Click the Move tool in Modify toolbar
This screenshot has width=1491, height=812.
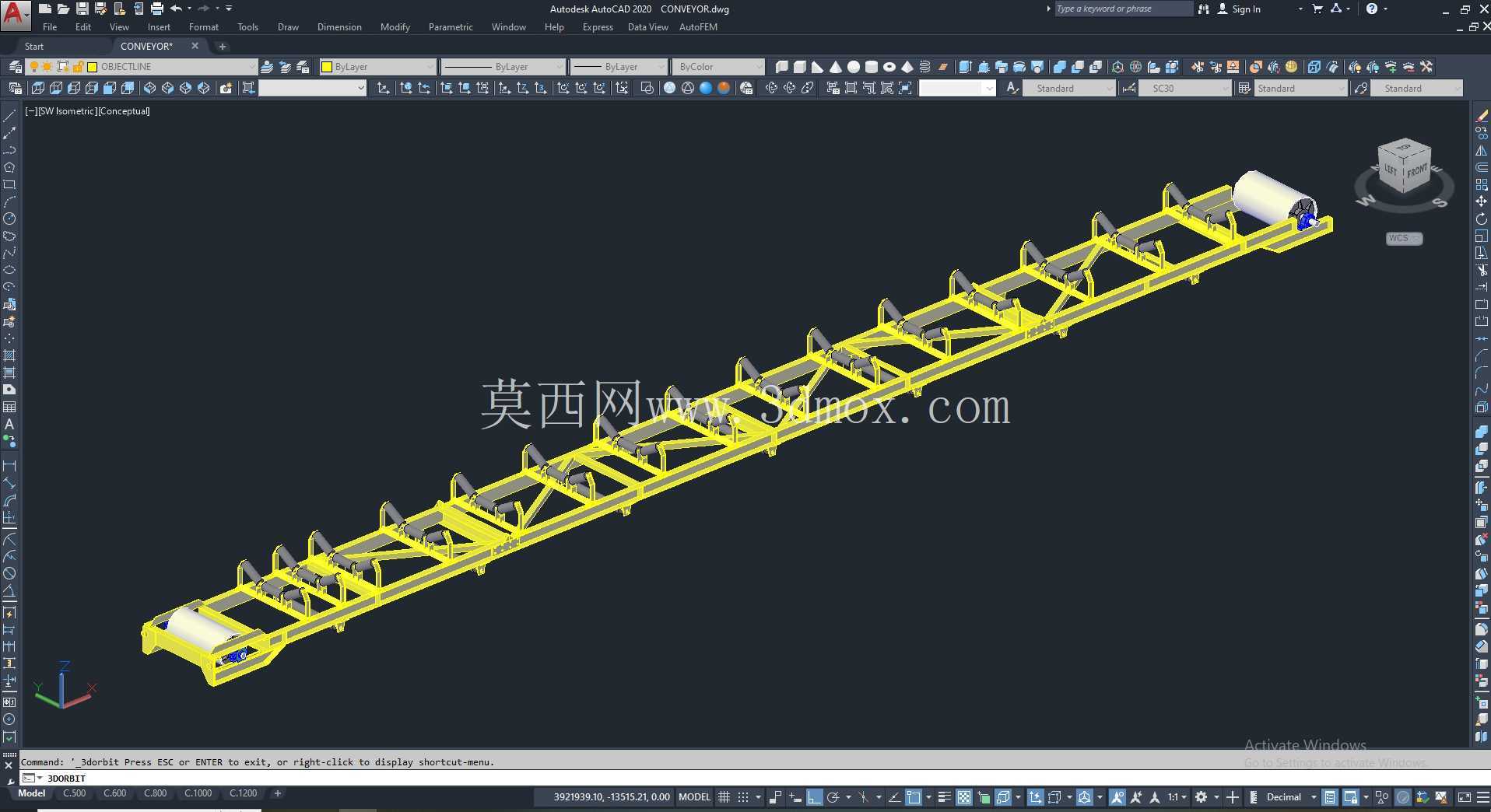[1482, 201]
